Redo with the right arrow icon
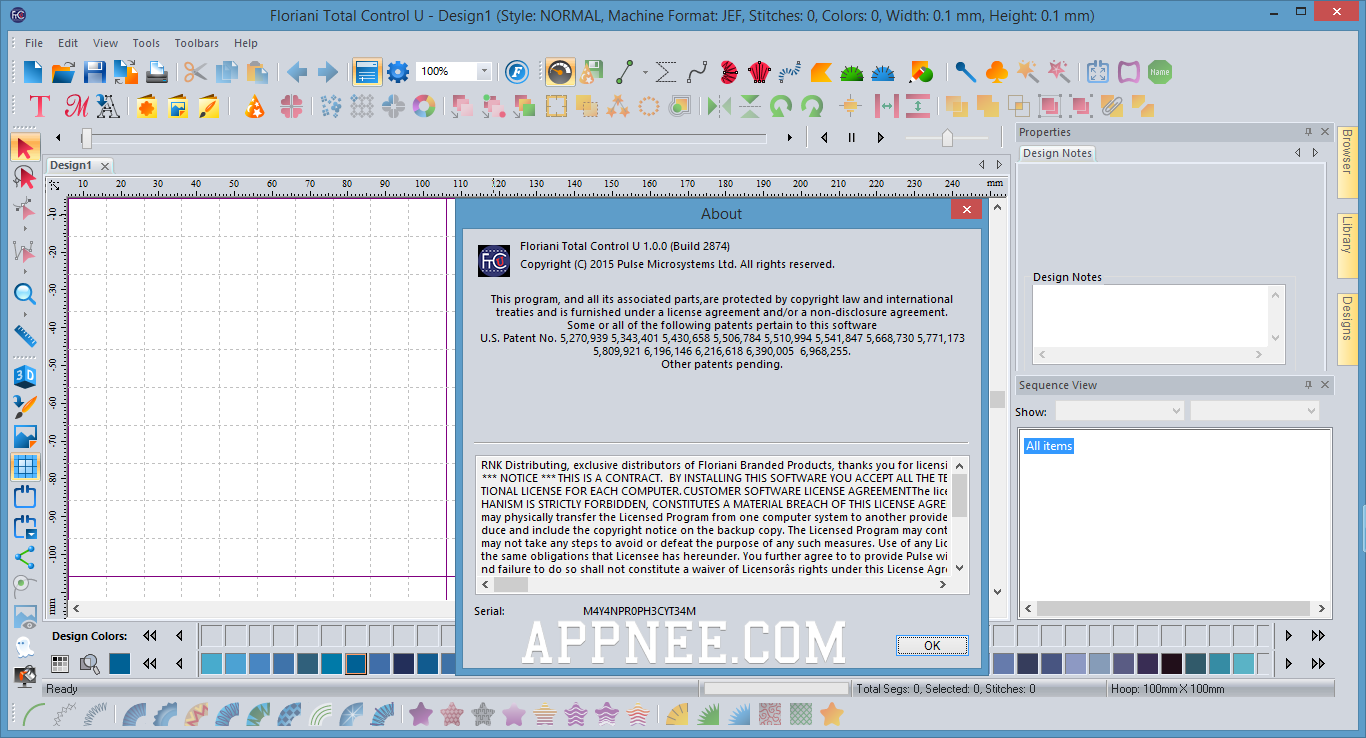Image resolution: width=1366 pixels, height=738 pixels. pyautogui.click(x=328, y=72)
